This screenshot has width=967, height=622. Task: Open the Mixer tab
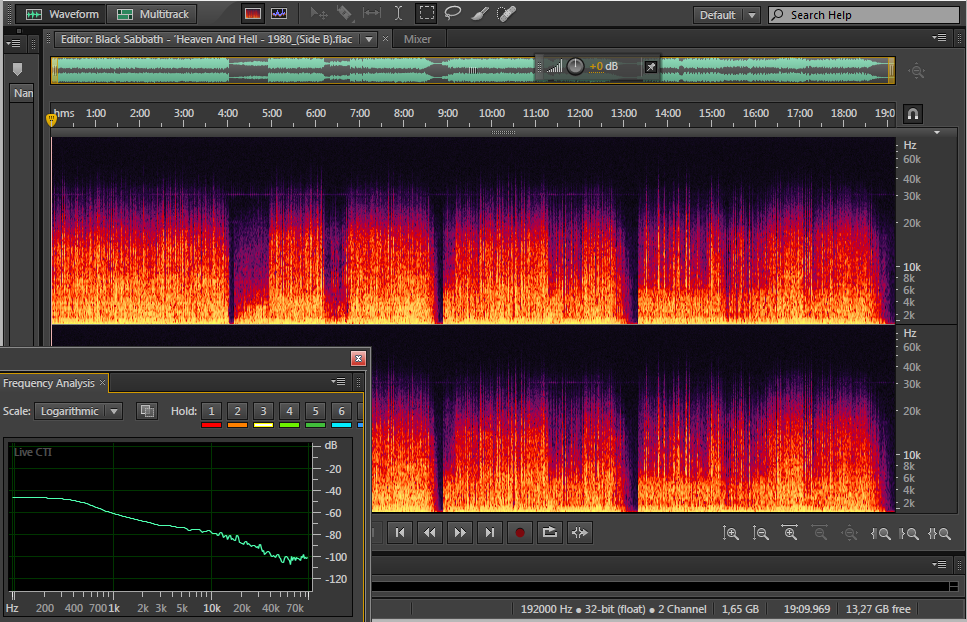[x=418, y=39]
